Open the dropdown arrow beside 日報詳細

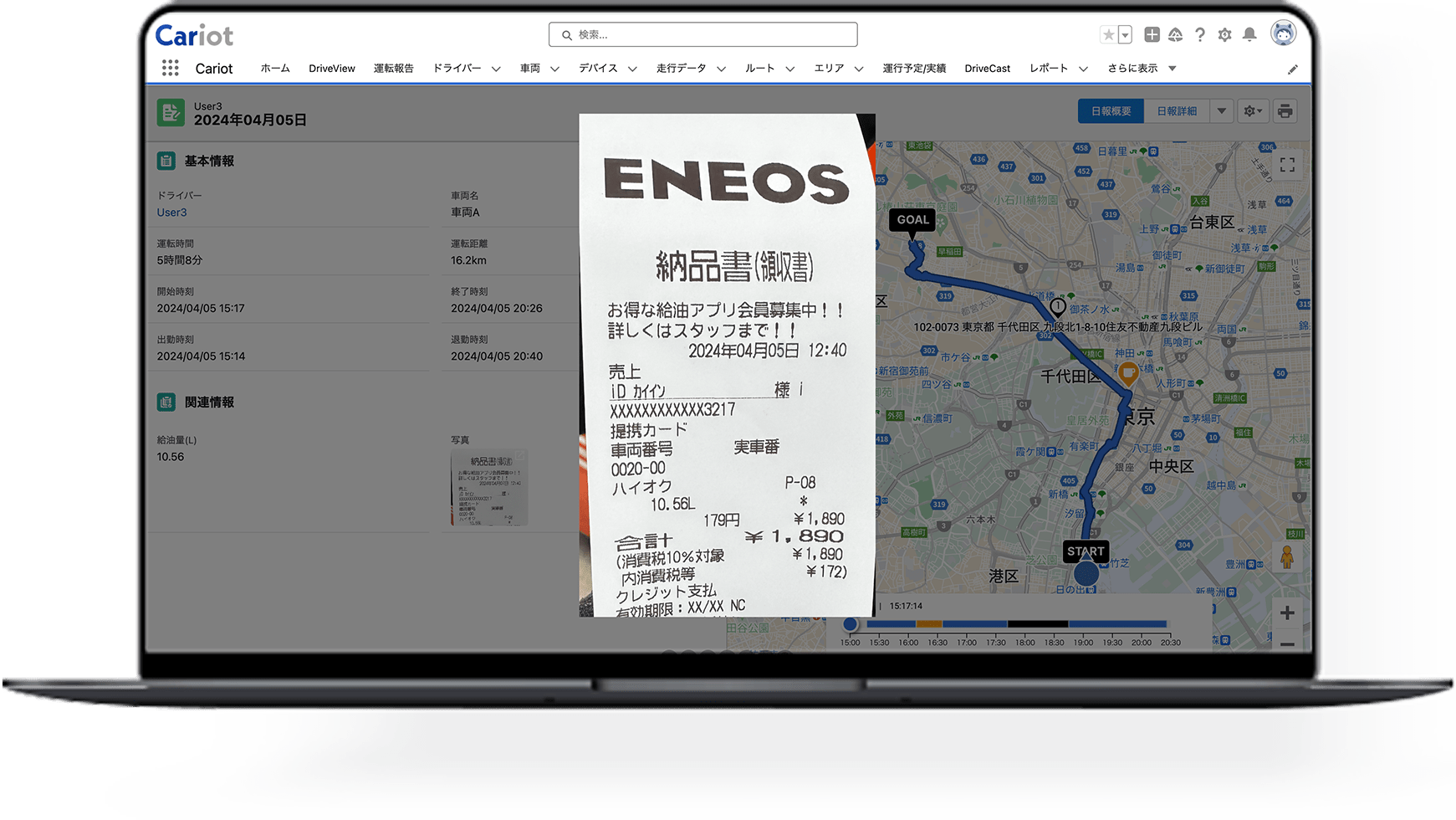[1222, 111]
